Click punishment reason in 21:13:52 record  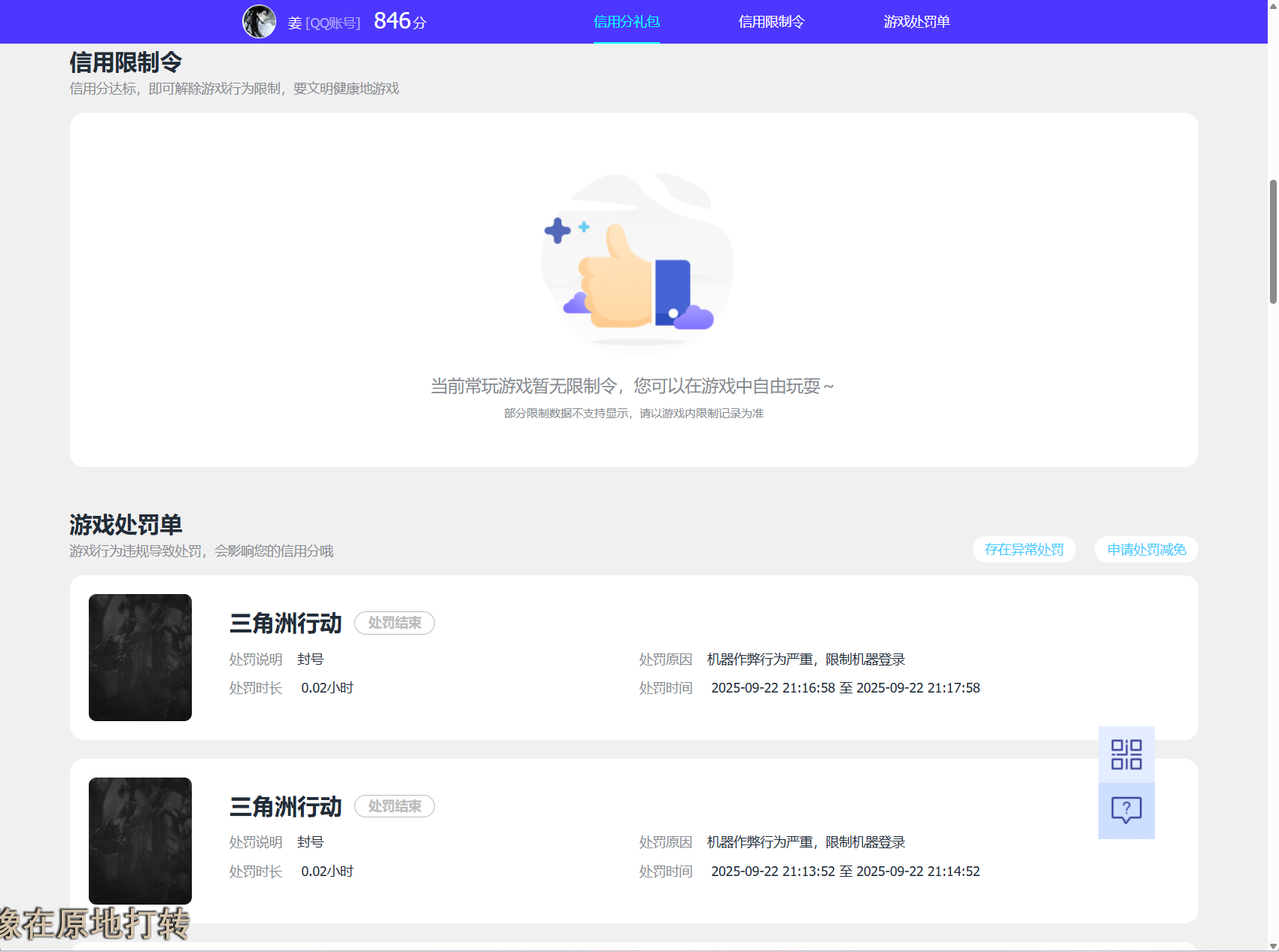point(806,842)
